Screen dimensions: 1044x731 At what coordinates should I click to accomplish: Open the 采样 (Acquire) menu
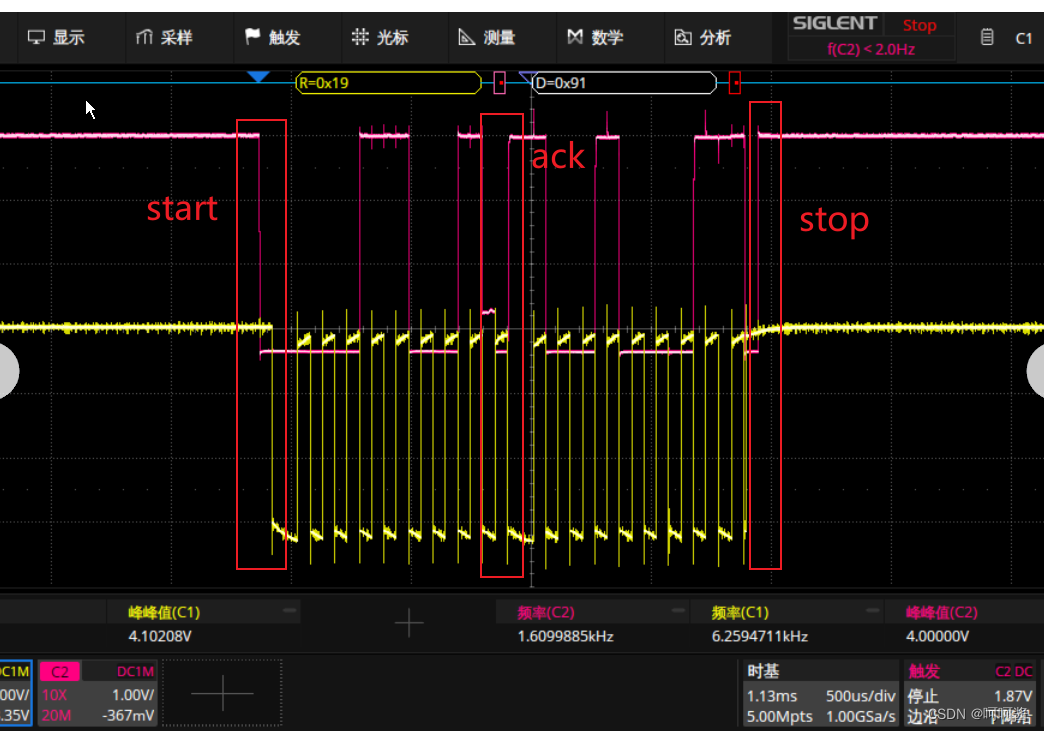(164, 37)
